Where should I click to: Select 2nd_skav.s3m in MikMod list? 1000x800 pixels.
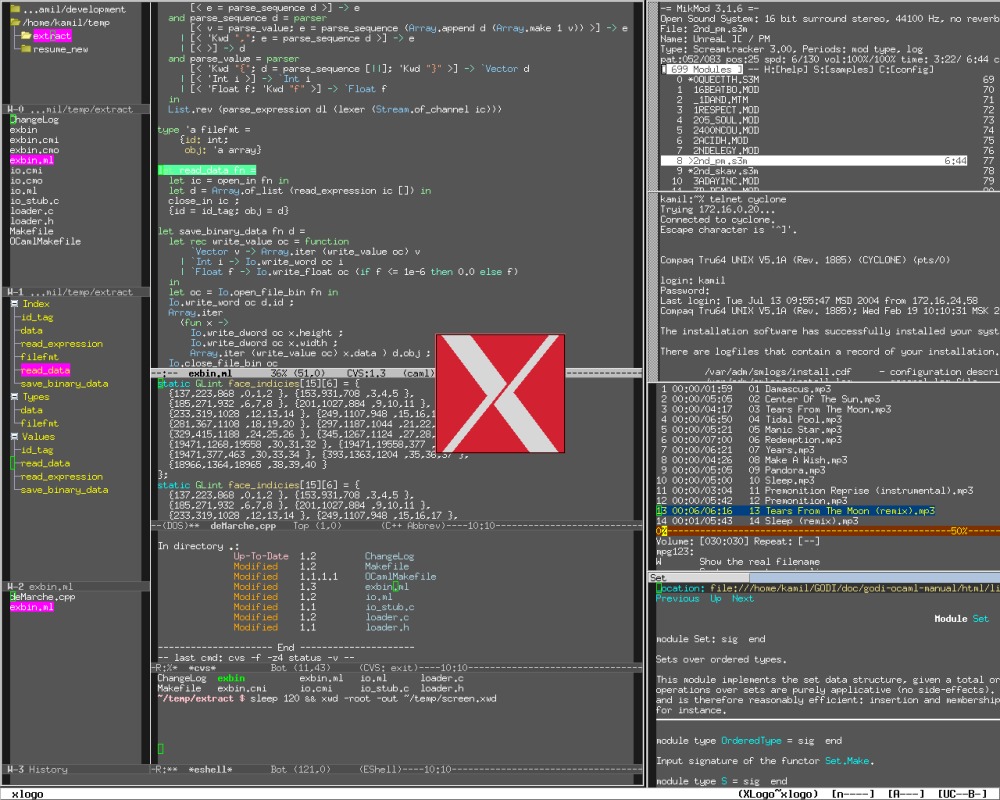724,171
